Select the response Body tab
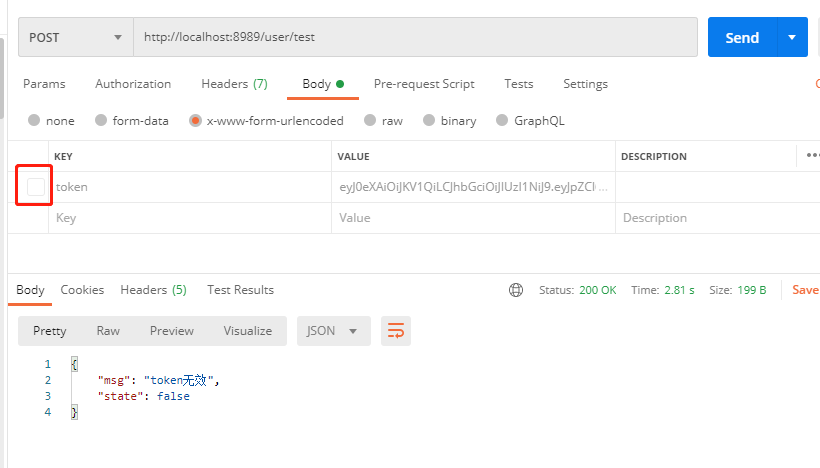Image resolution: width=820 pixels, height=468 pixels. click(x=30, y=290)
